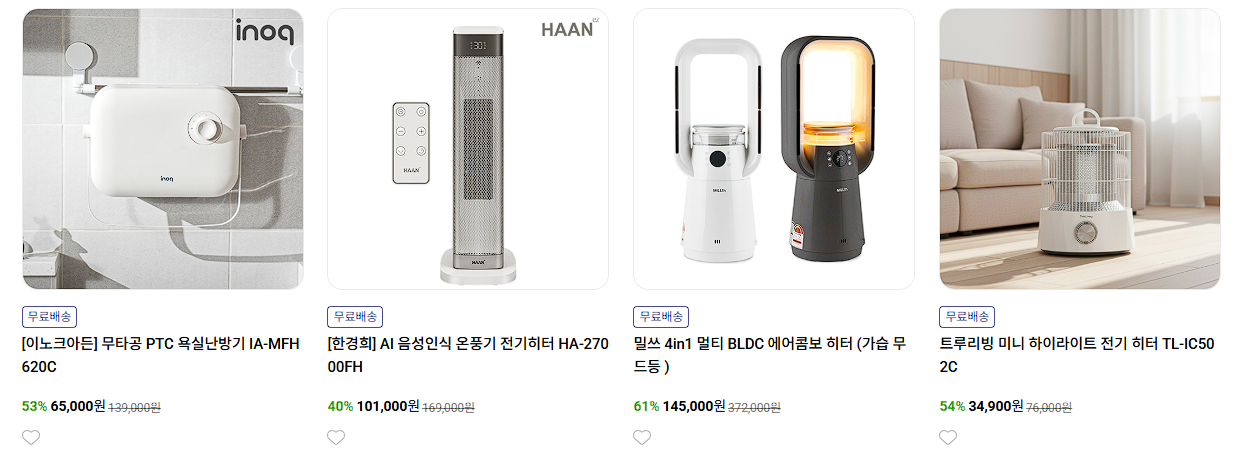Click the 무료배송 badge under inoq heater

50,317
